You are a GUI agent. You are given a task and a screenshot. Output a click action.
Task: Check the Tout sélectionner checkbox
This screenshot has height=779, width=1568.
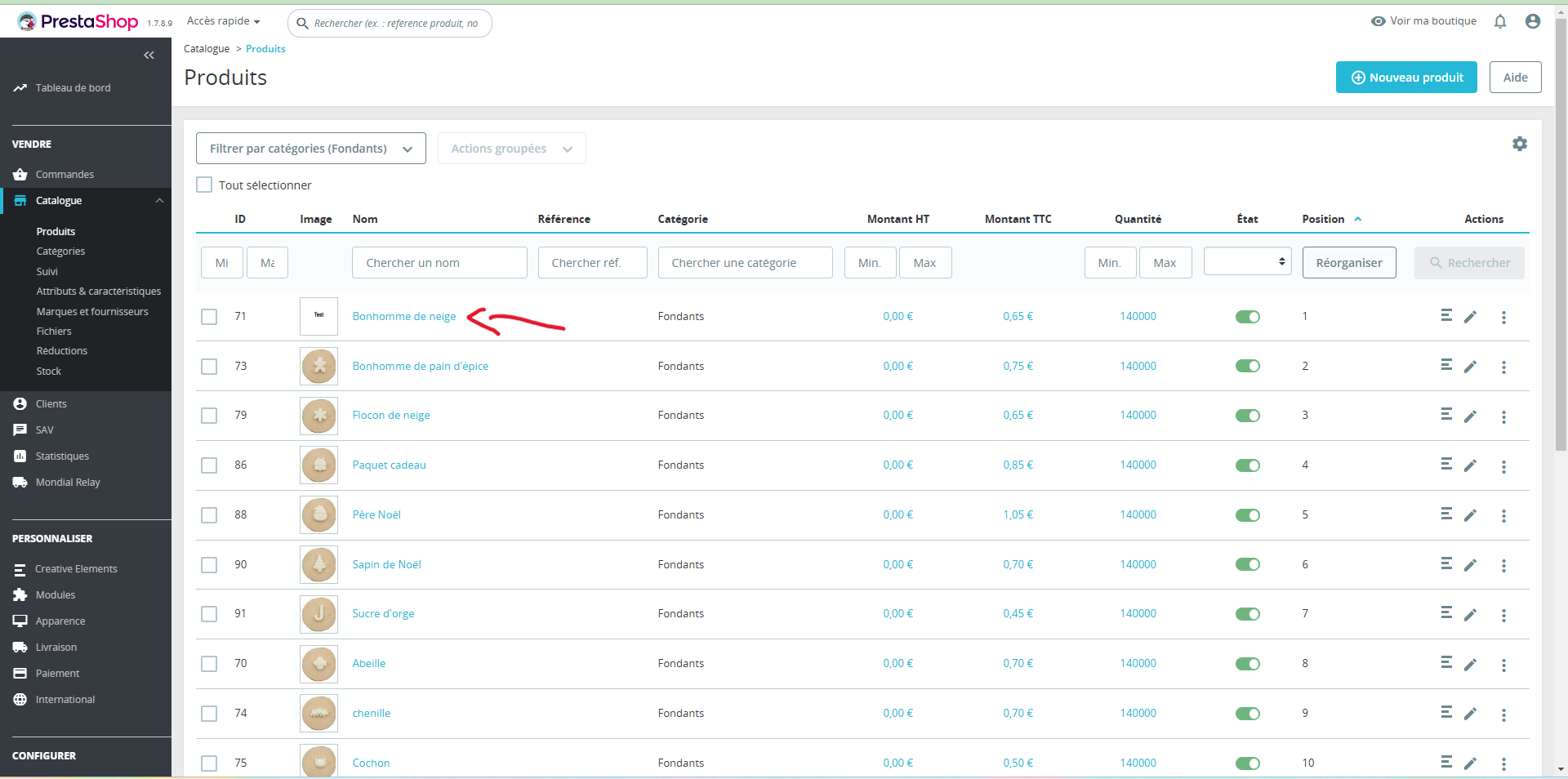204,185
